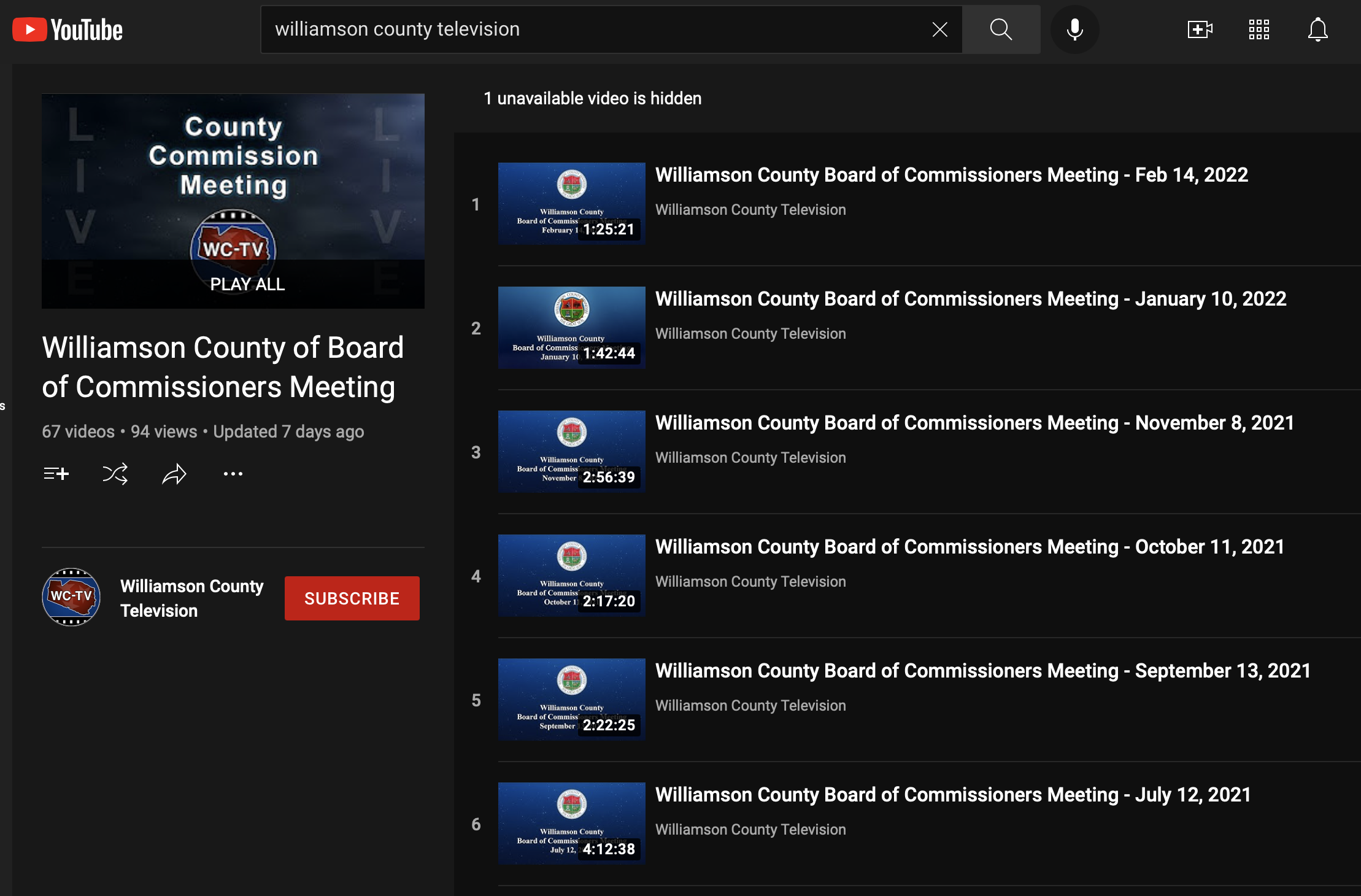The image size is (1361, 896).
Task: Click the thumbnail with 2:56:39 duration
Action: (x=571, y=452)
